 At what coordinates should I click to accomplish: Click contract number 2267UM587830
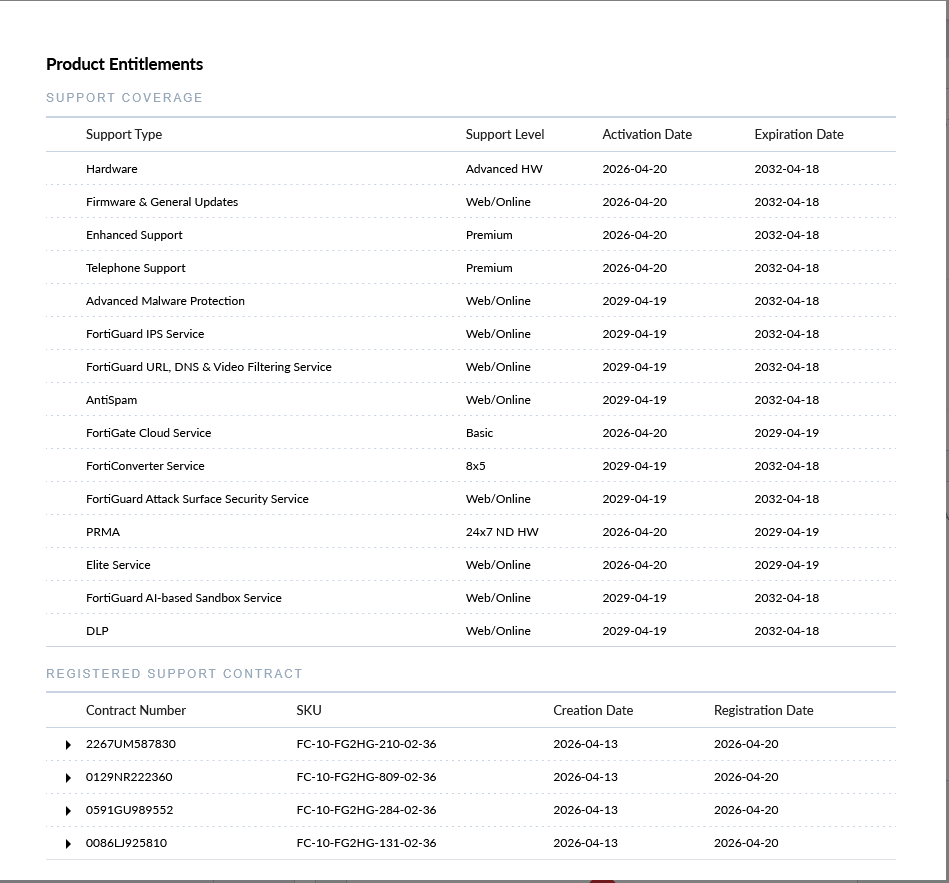click(131, 744)
